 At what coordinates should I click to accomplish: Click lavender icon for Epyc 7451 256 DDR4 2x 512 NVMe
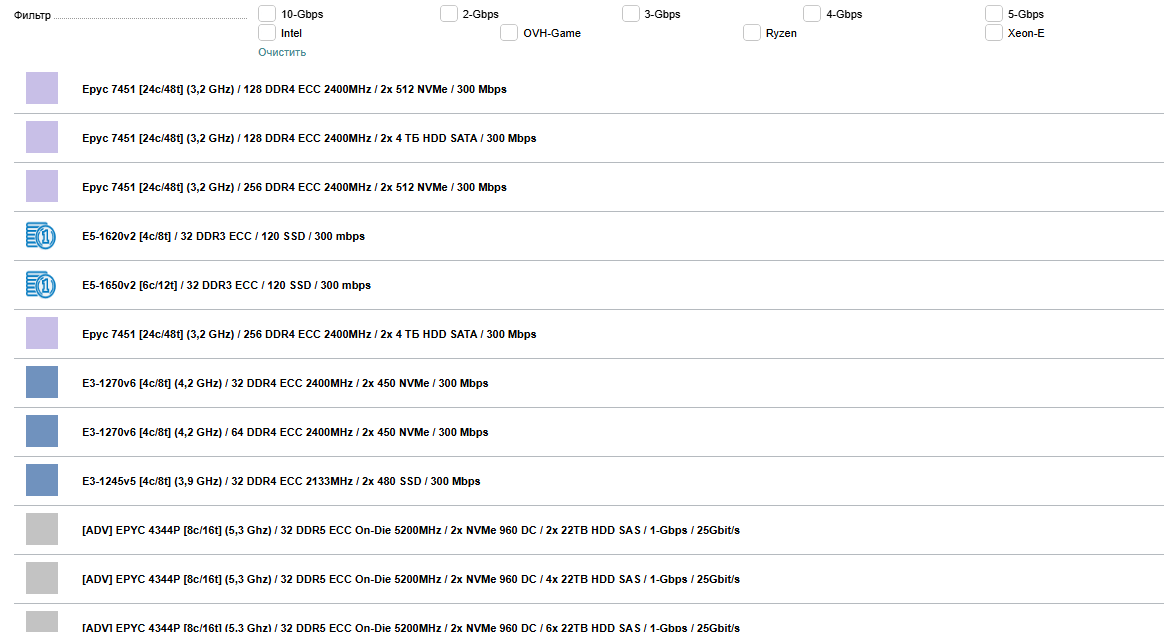click(42, 186)
